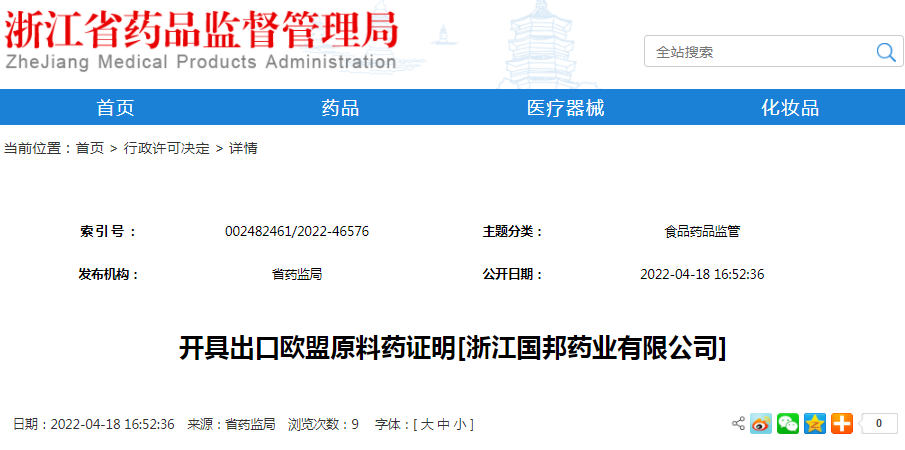Screen dimensions: 905x450
Task: Click ZheJiang Medical Products Administration subtitle
Action: click(x=200, y=62)
